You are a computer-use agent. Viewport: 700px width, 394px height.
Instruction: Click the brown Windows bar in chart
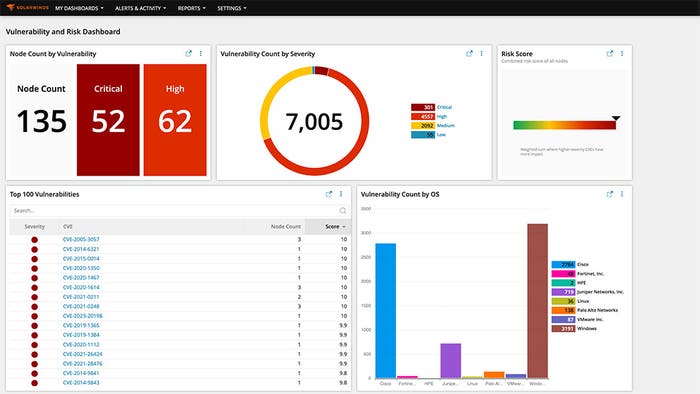538,301
